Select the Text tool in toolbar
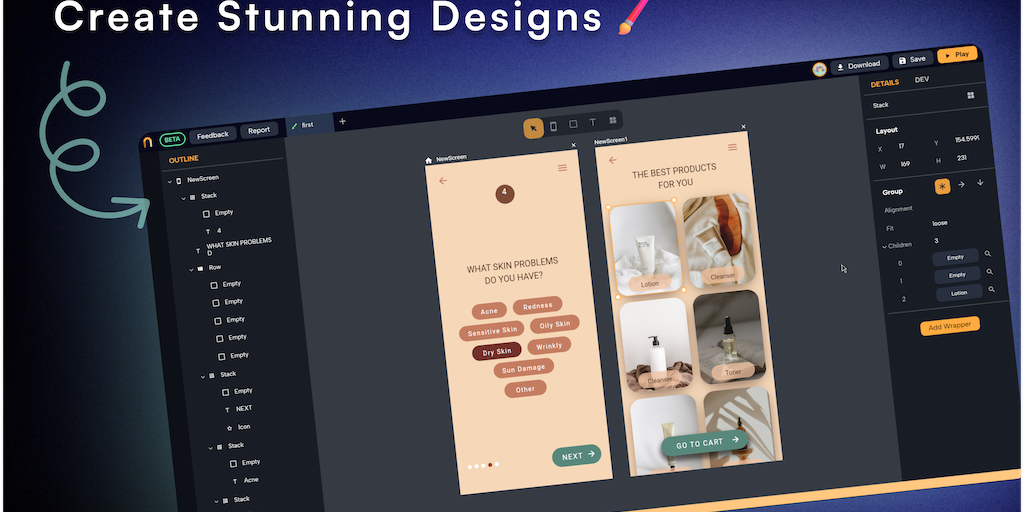This screenshot has width=1024, height=512. click(x=592, y=122)
